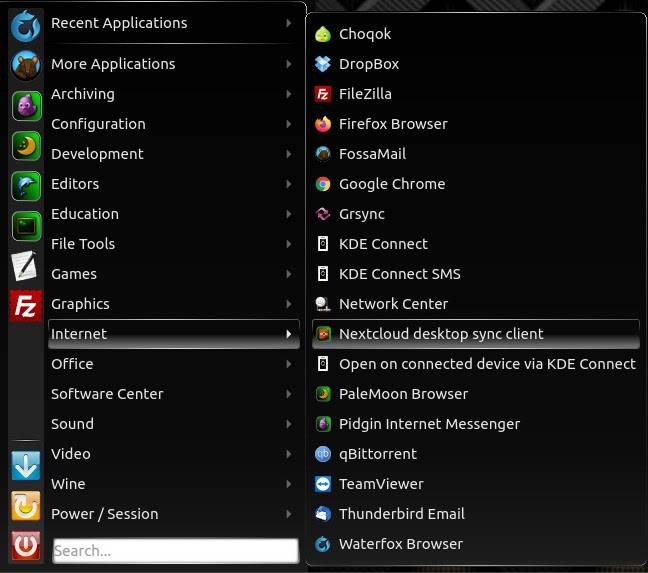Open PaleMoon moon icon in sidebar
Image resolution: width=648 pixels, height=573 pixels.
coord(26,146)
